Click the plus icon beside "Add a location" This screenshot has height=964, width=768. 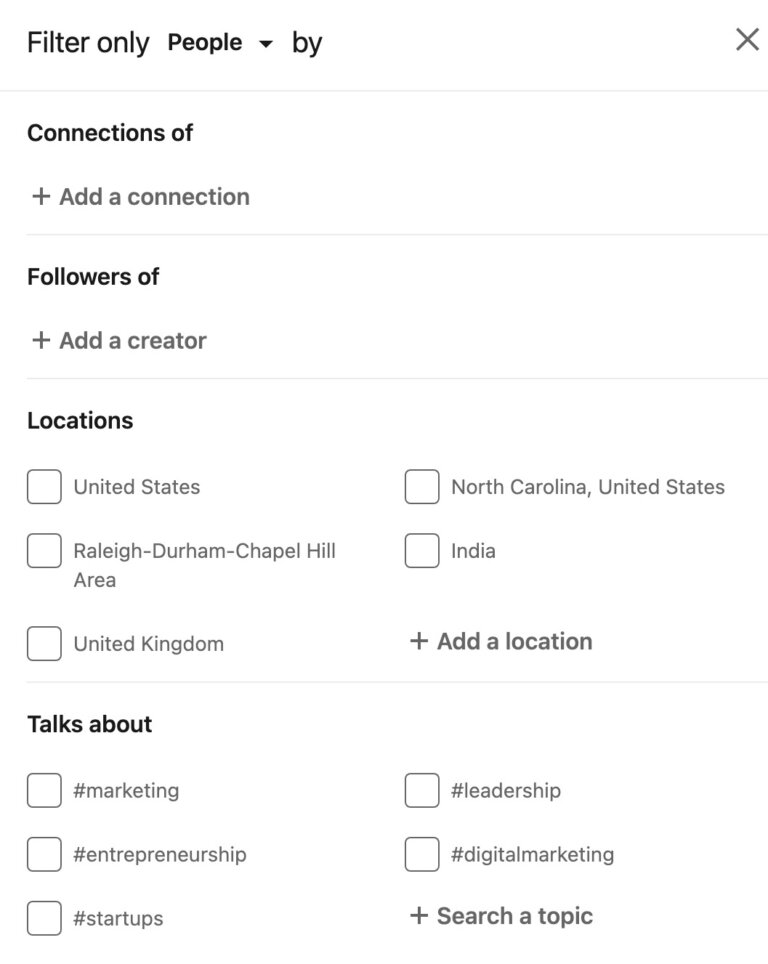tap(418, 641)
